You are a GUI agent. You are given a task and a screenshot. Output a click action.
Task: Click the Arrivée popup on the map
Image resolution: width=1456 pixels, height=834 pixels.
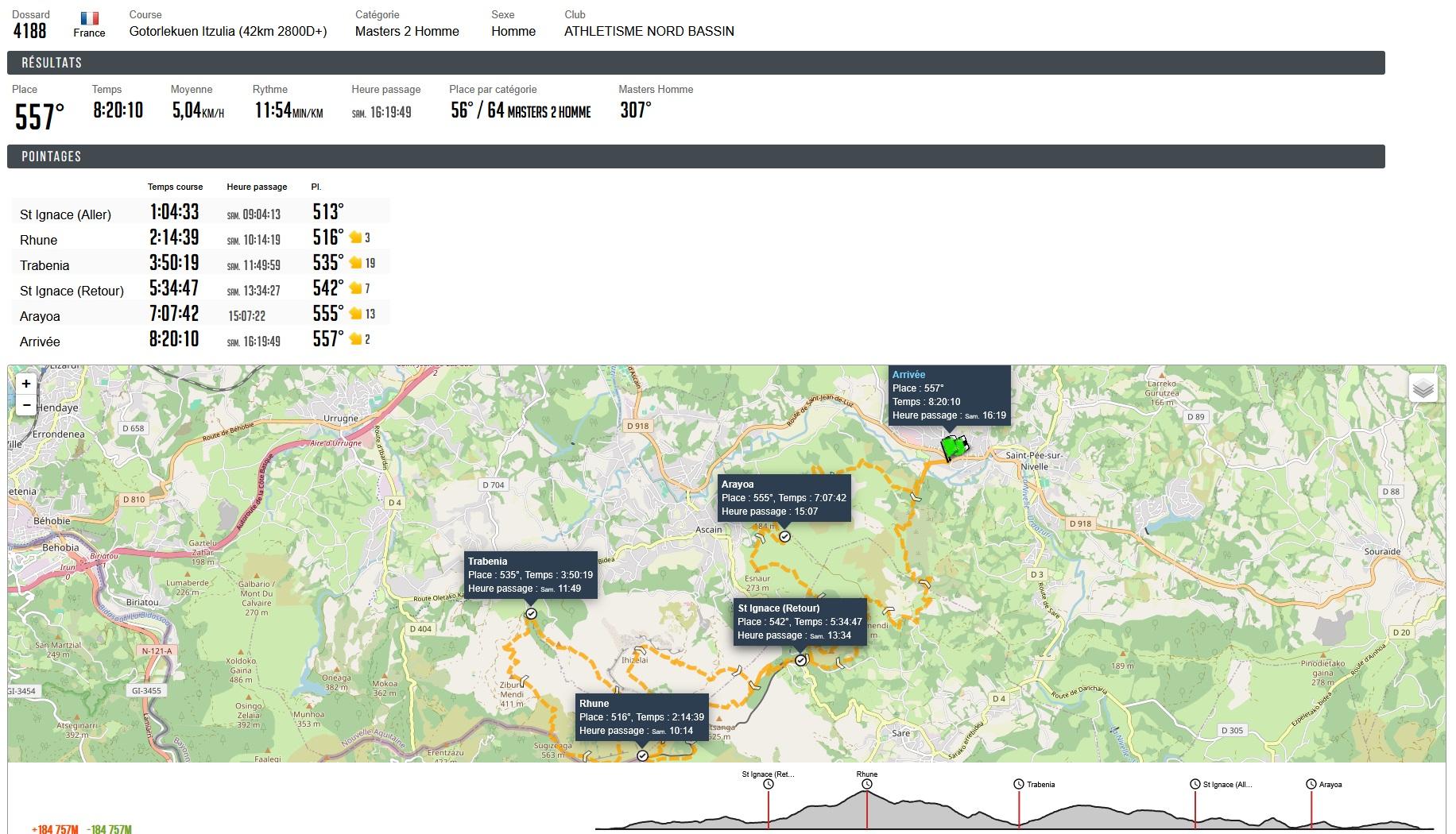coord(949,395)
